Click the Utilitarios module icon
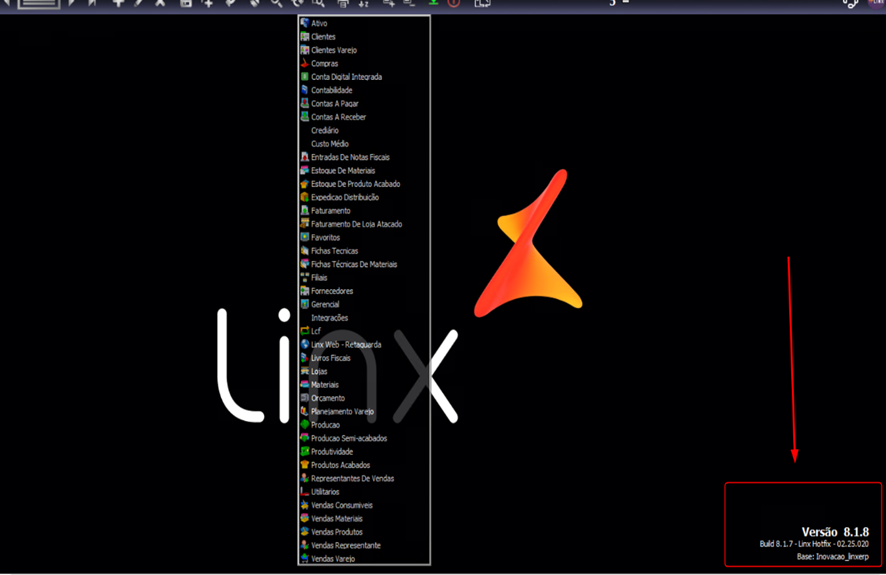This screenshot has width=886, height=575. tap(305, 491)
